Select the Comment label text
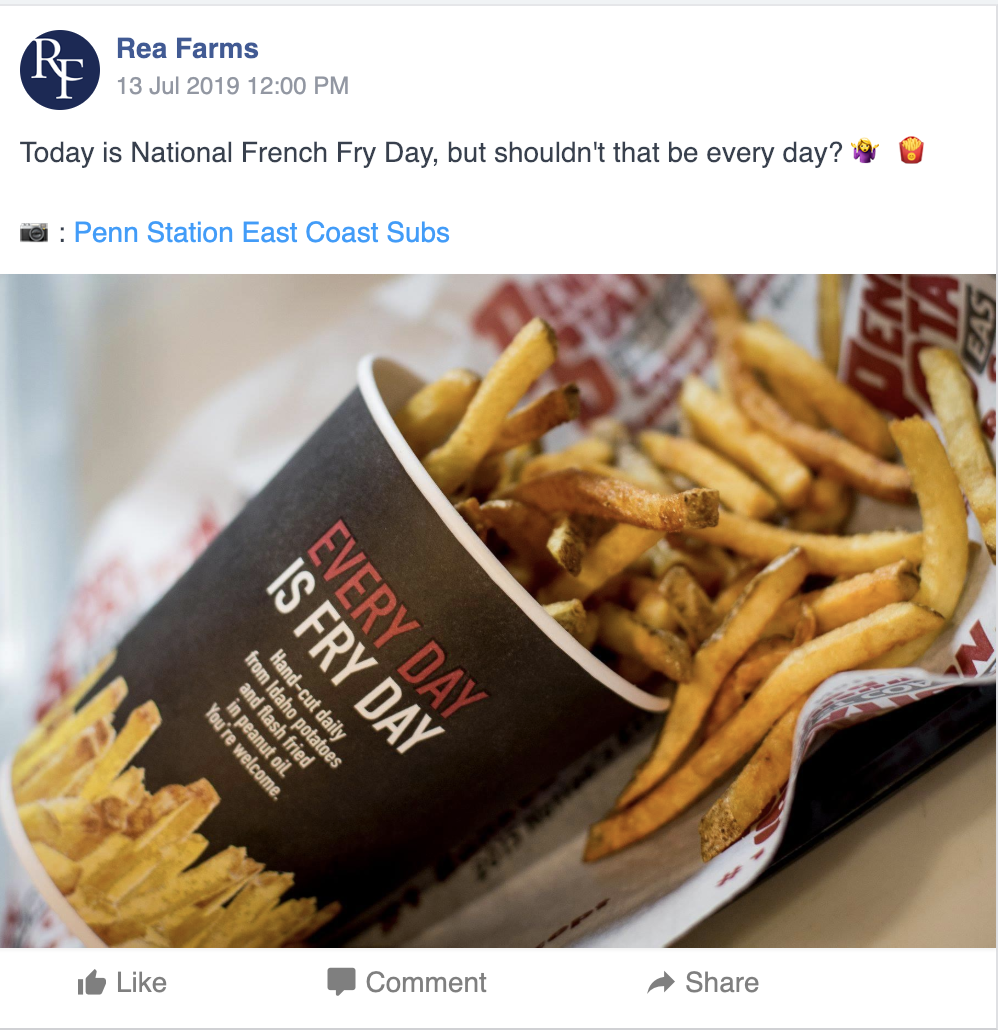Viewport: 998px width, 1030px height. (426, 983)
